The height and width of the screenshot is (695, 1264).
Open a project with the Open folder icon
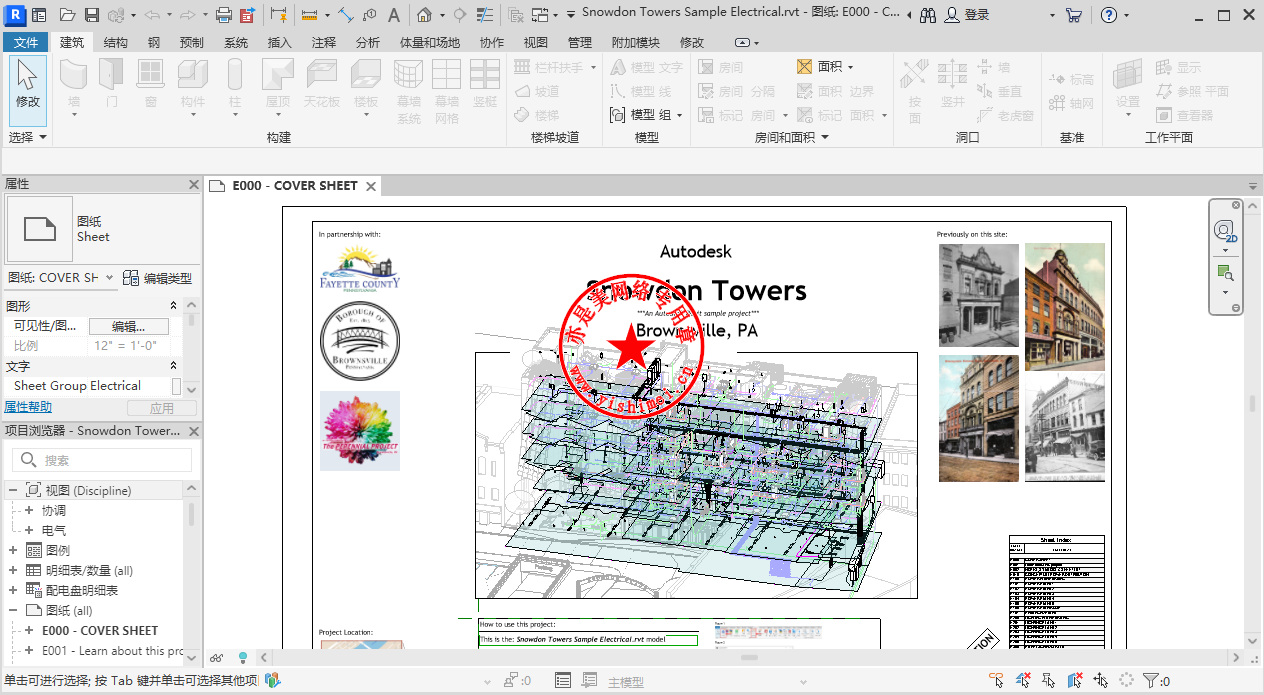click(67, 15)
